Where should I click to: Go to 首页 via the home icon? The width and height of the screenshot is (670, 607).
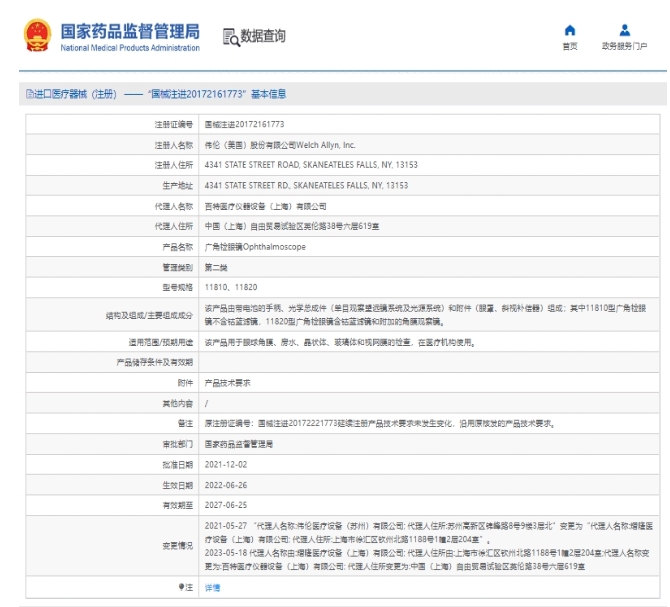click(570, 30)
